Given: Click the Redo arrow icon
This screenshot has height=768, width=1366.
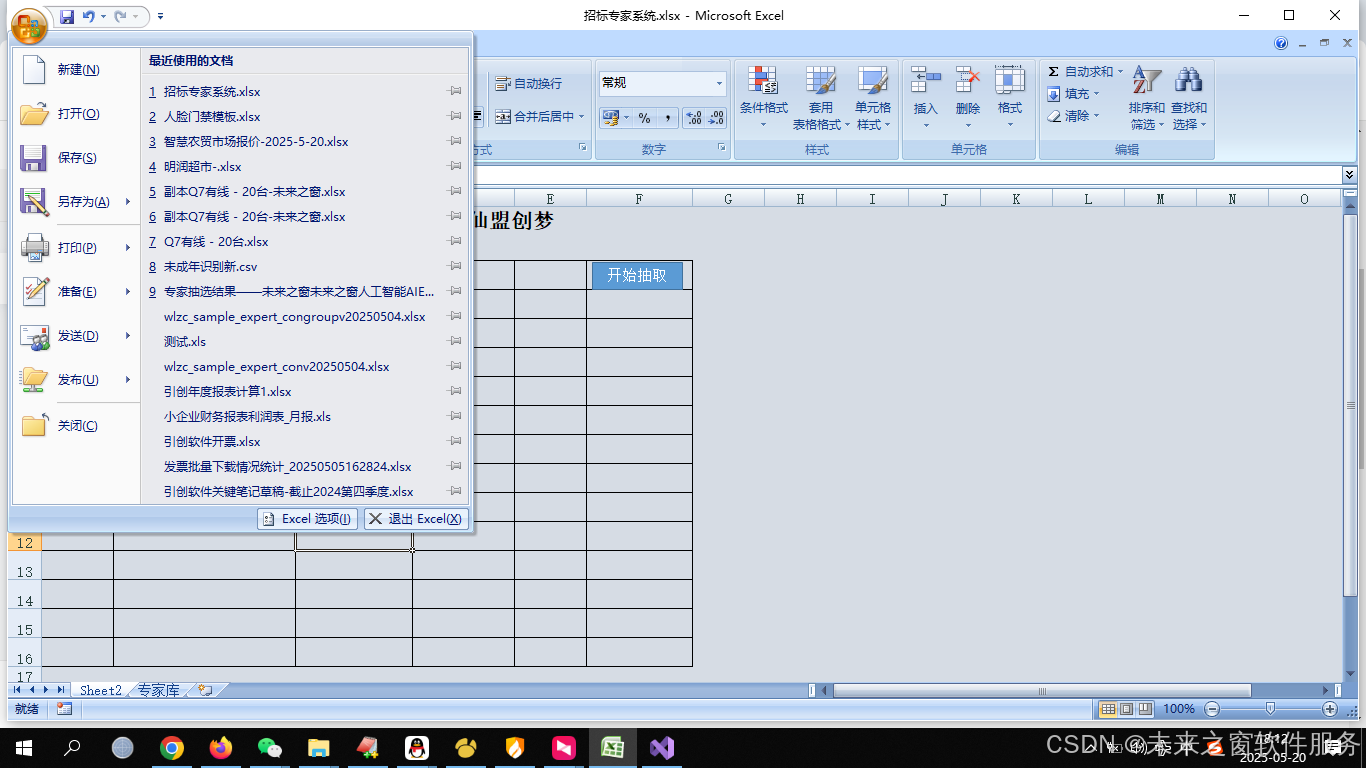Looking at the screenshot, I should (121, 17).
